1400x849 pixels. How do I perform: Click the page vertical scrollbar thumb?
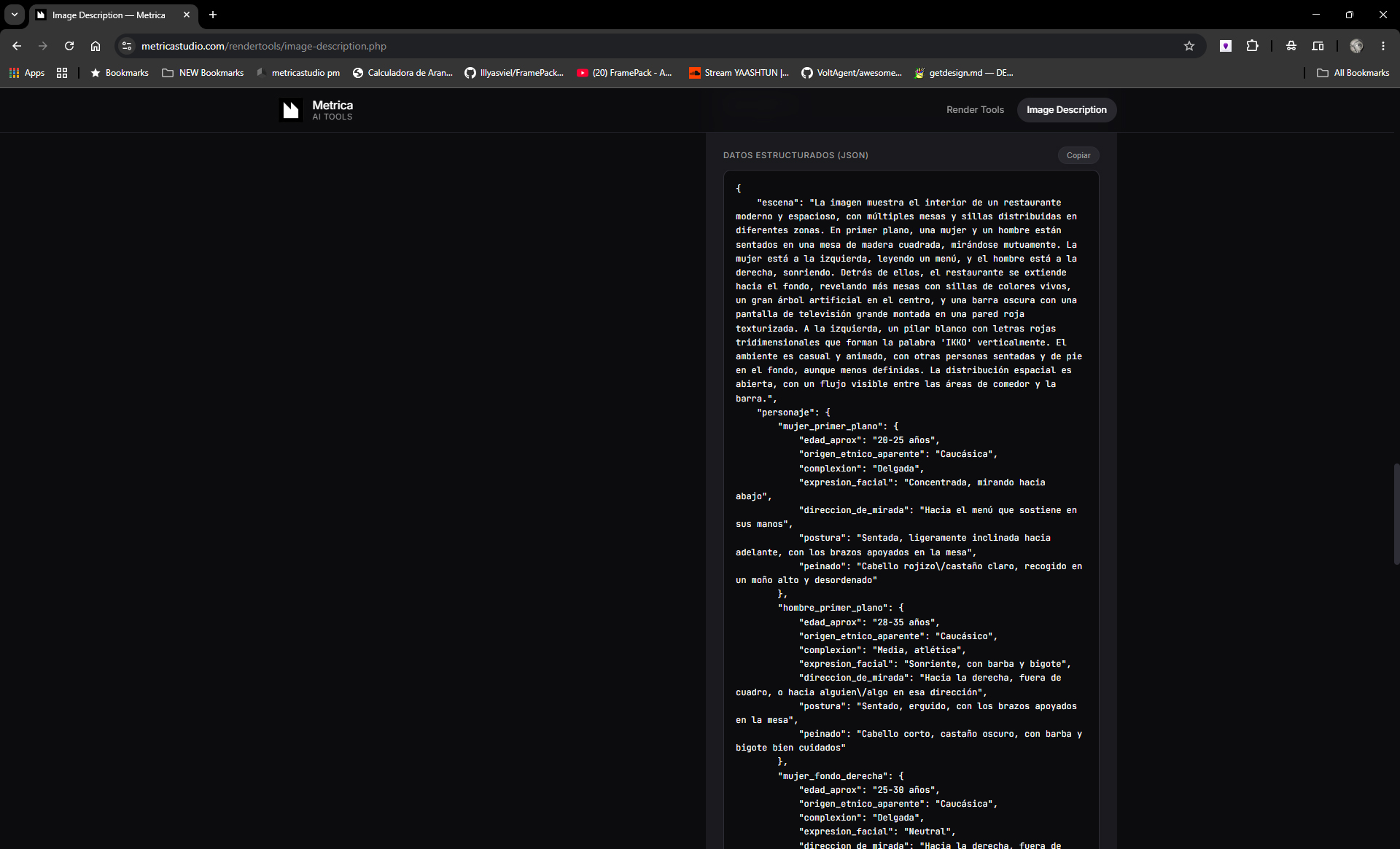click(x=1396, y=514)
